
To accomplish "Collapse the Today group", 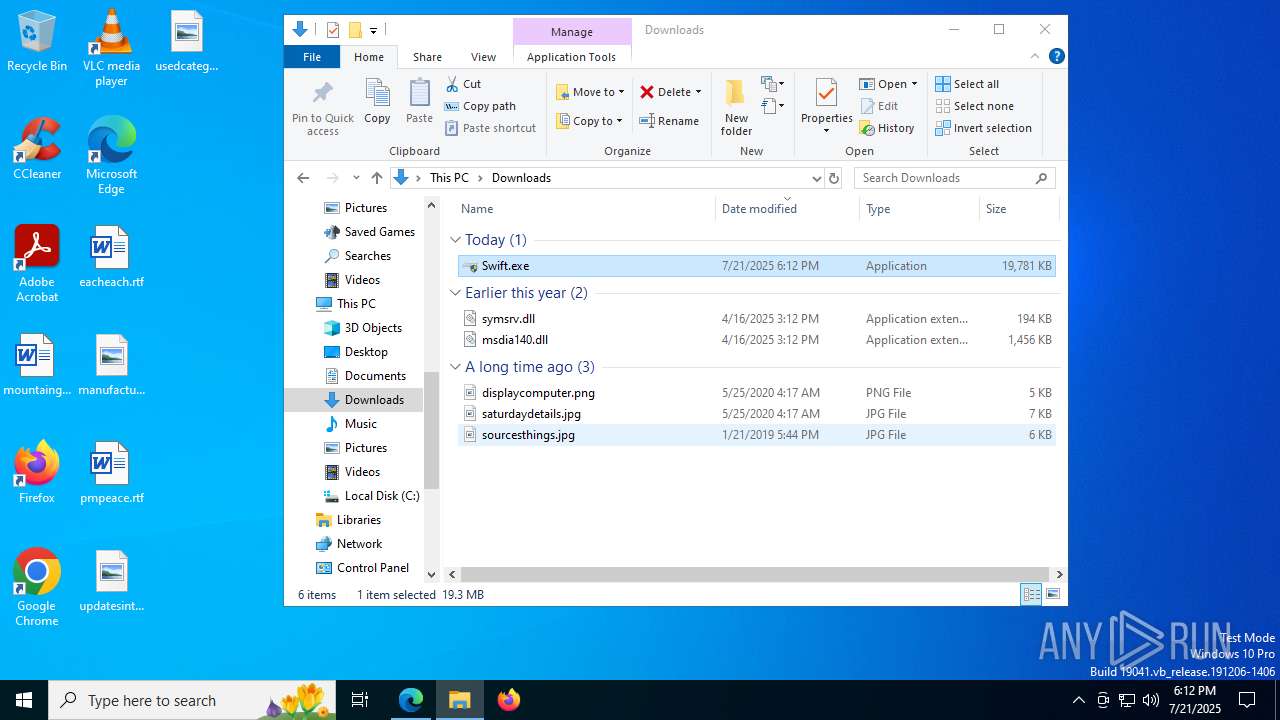I will (x=455, y=240).
